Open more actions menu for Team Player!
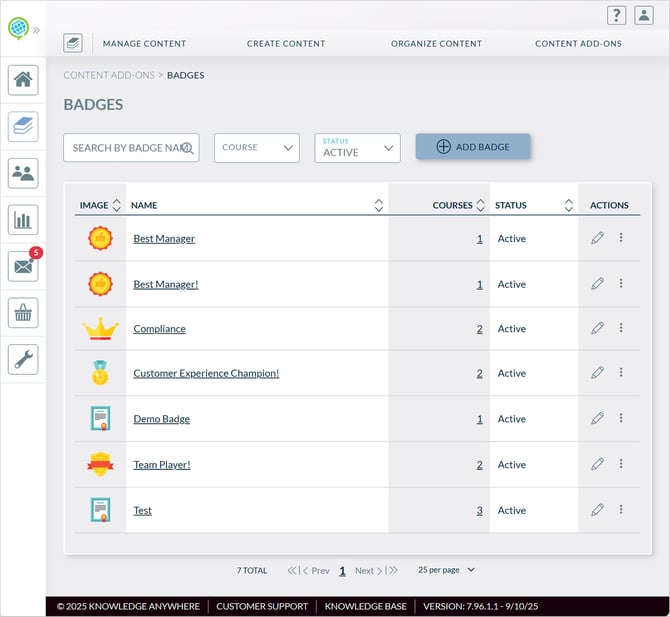Image resolution: width=670 pixels, height=617 pixels. (x=621, y=464)
